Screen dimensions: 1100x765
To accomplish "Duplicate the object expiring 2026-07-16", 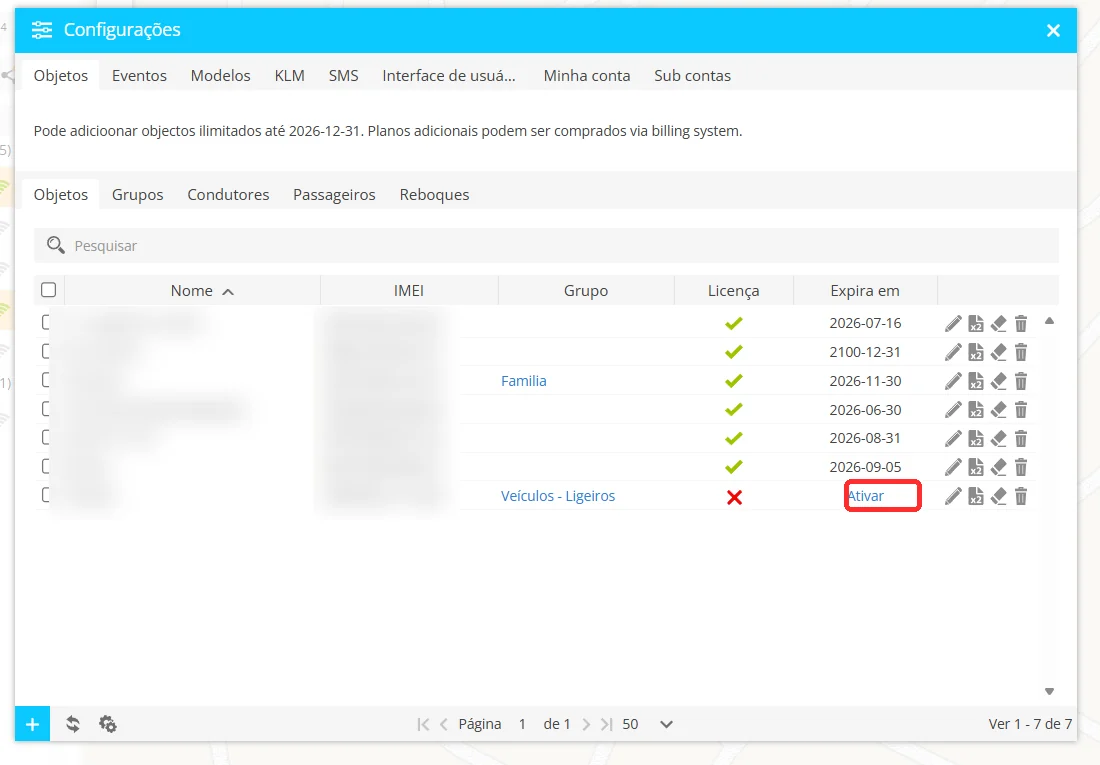I will 976,324.
